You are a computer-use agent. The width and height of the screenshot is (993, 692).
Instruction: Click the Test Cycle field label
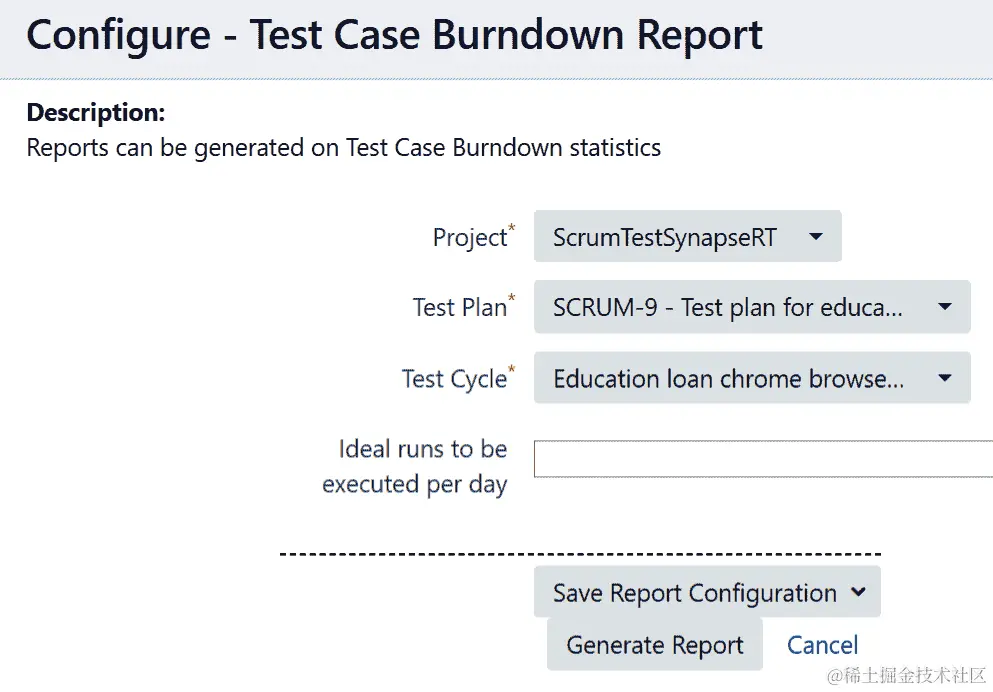click(x=453, y=379)
